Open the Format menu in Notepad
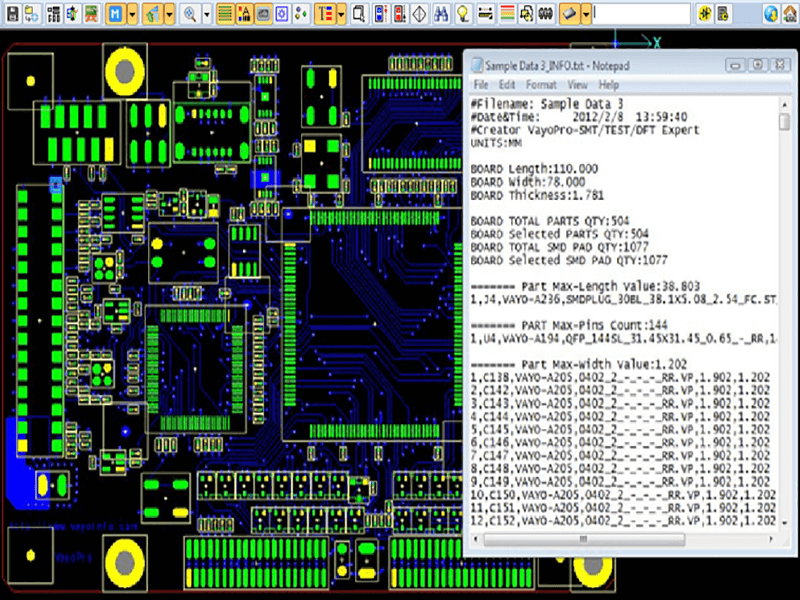 541,85
